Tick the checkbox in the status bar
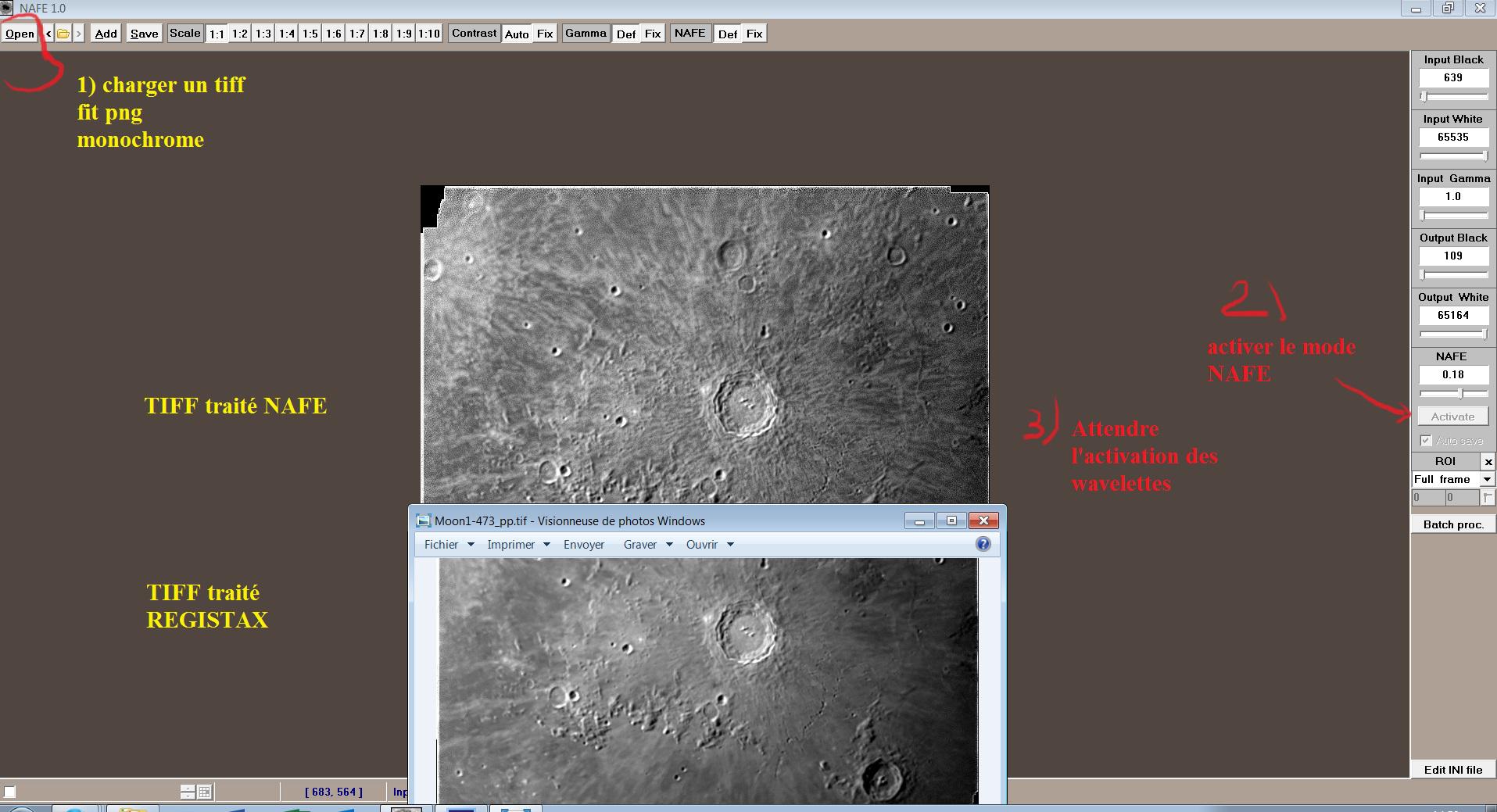 [x=9, y=792]
